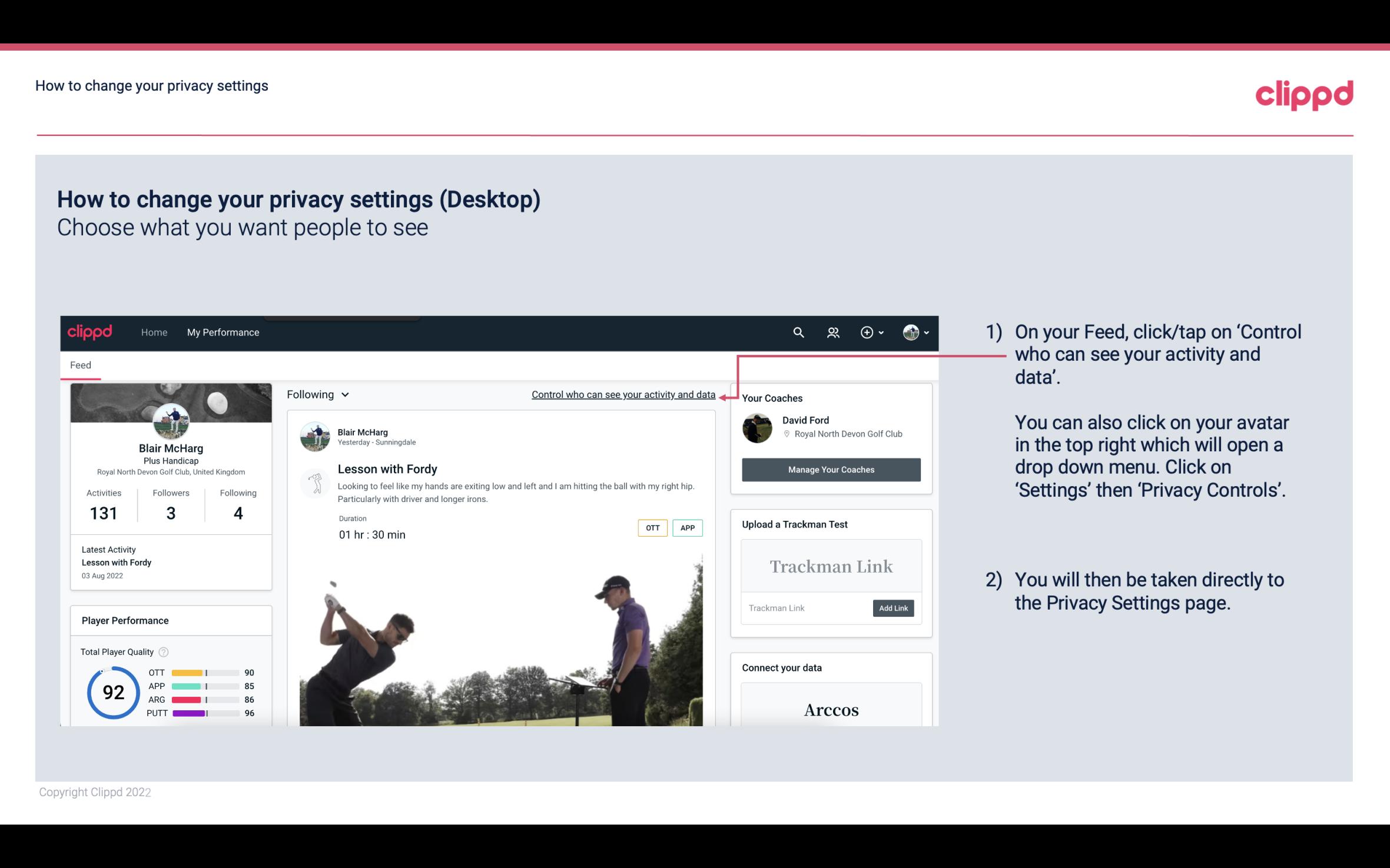Click 'Control who can see your activity and data'
Screen dimensions: 1390x868
623,393
